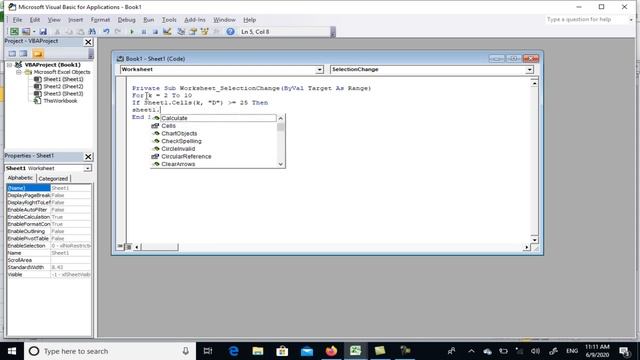Toggle Folders icon in Project panel

pyautogui.click(x=38, y=53)
